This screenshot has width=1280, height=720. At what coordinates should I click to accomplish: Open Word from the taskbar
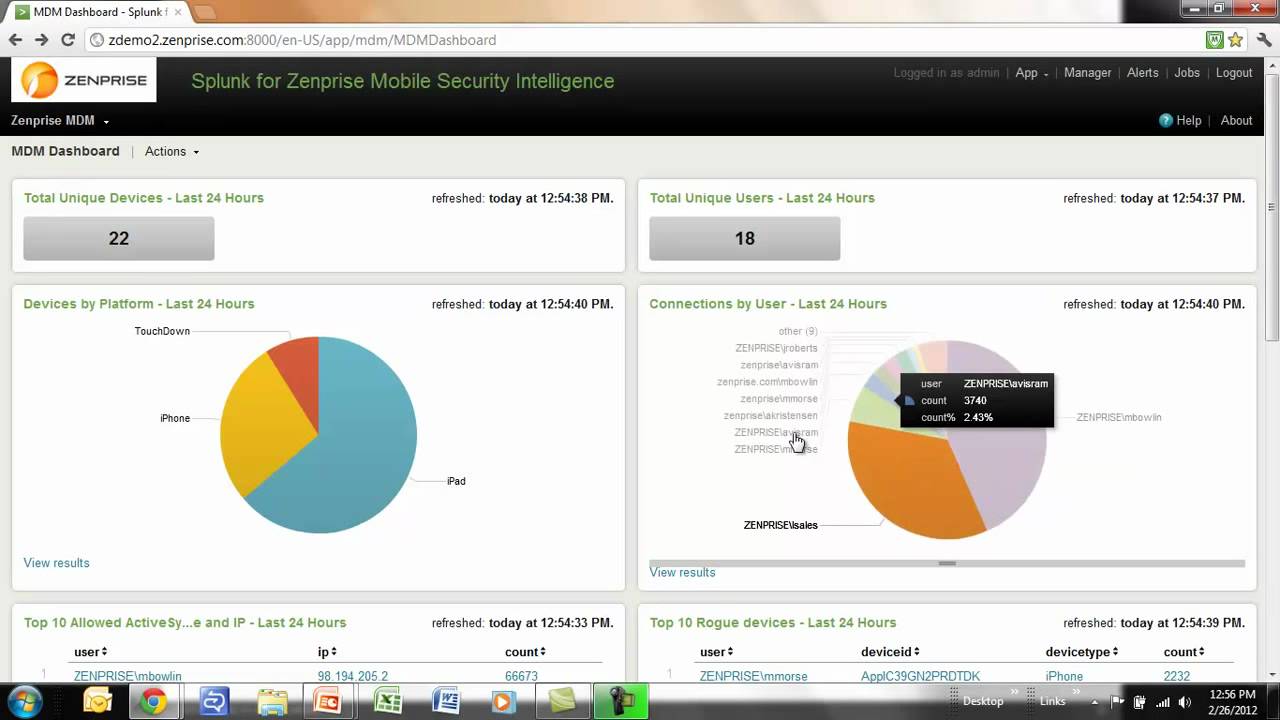445,701
